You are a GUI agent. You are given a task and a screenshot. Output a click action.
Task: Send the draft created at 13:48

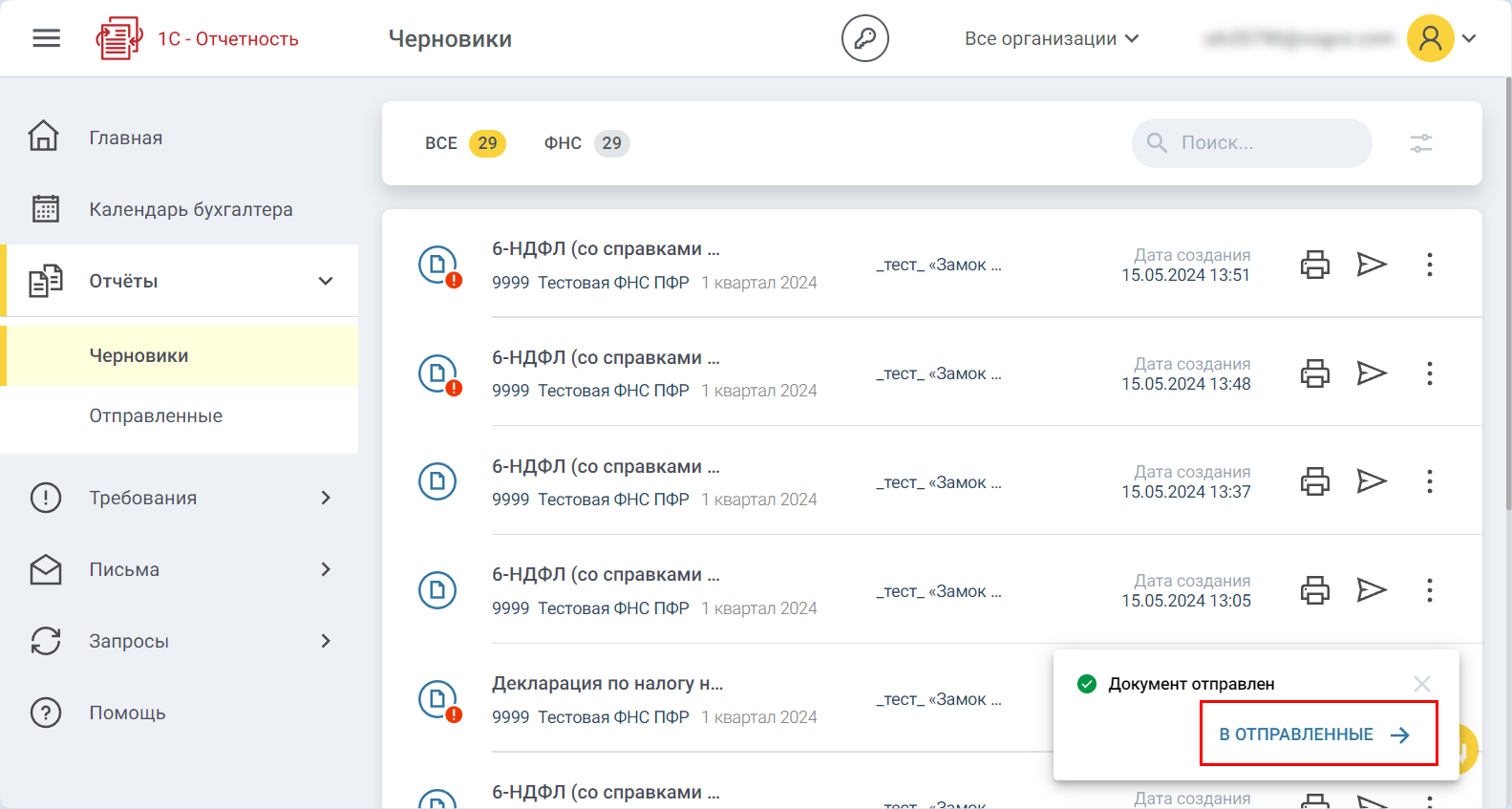click(1372, 373)
